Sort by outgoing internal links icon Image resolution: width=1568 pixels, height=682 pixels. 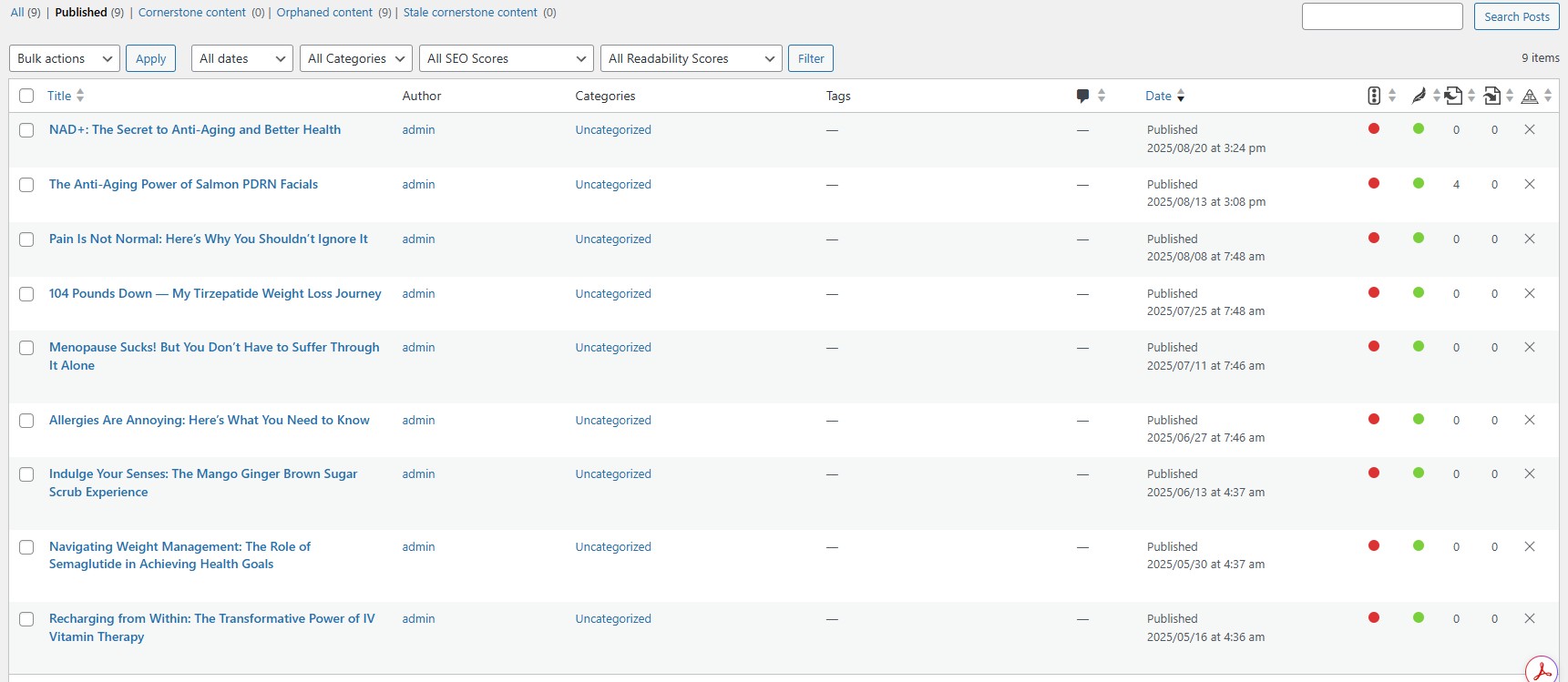(x=1454, y=96)
